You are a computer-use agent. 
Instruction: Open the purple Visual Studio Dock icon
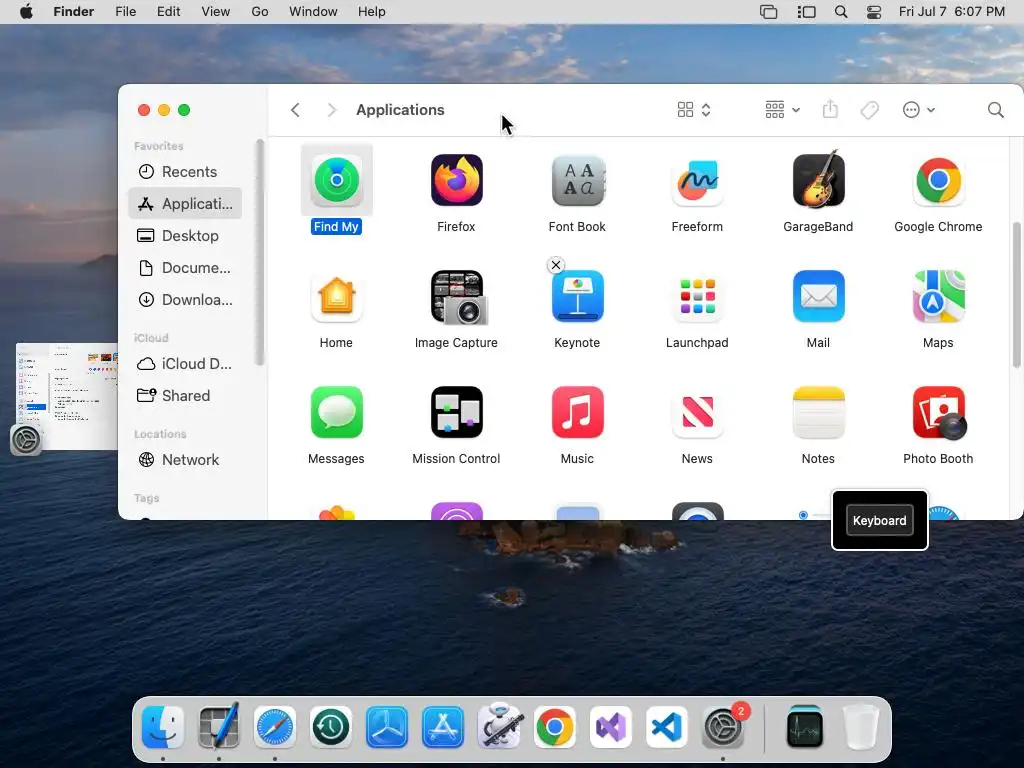(611, 727)
